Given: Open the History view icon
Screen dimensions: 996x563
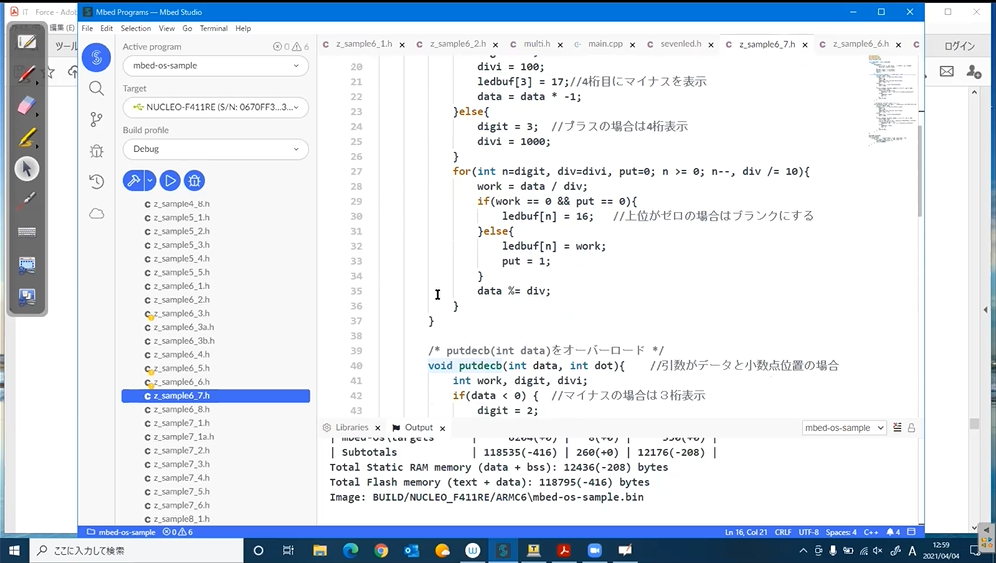Looking at the screenshot, I should tap(96, 182).
